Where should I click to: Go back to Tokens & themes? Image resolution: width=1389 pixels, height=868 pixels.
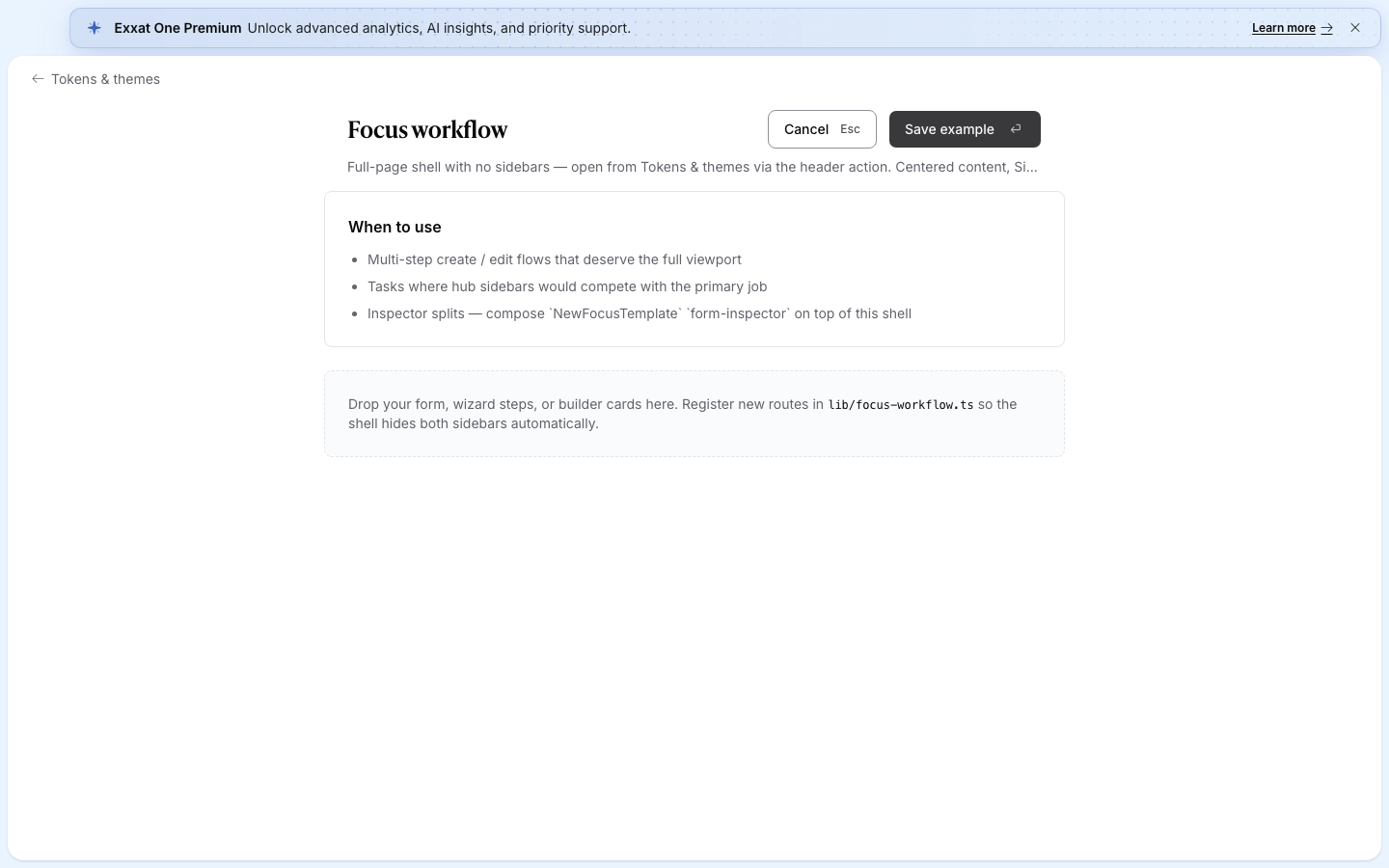95,79
